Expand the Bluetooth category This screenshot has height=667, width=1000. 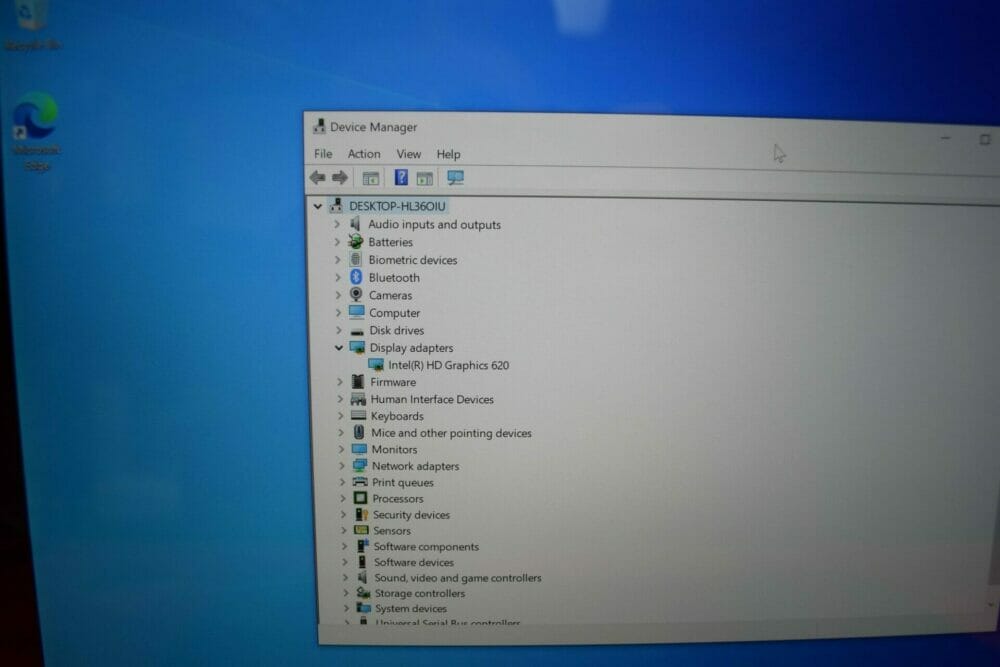[x=337, y=277]
